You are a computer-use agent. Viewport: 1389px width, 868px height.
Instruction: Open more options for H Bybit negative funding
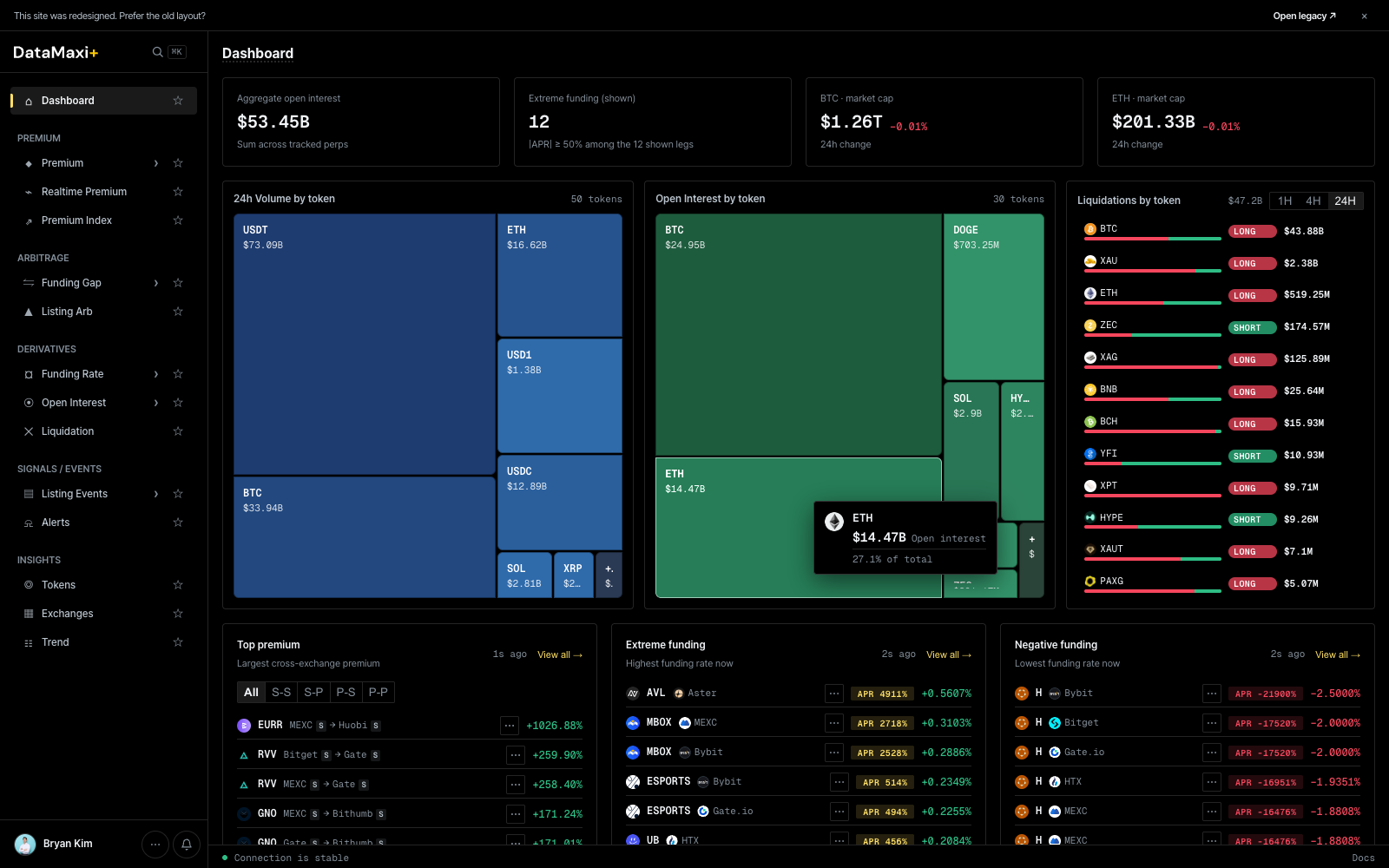[x=1212, y=694]
